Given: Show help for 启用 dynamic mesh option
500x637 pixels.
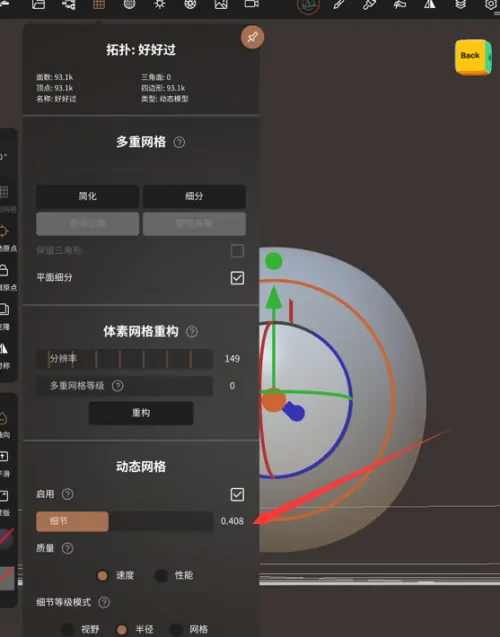Looking at the screenshot, I should 67,494.
